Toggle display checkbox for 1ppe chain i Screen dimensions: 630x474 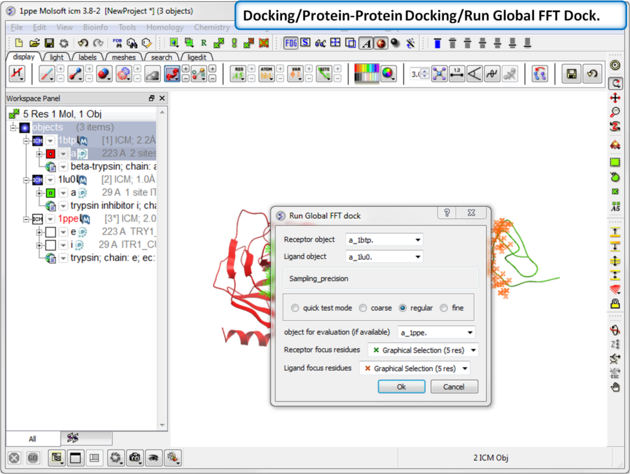pos(51,245)
